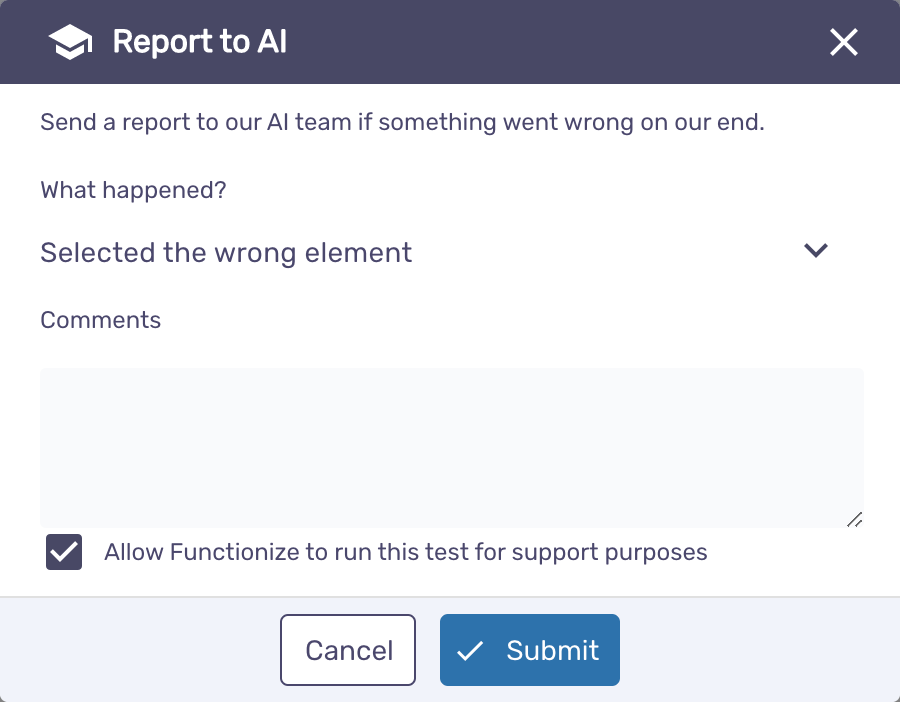Screen dimensions: 900x702
Task: Cancel the AI report
Action: (x=348, y=650)
